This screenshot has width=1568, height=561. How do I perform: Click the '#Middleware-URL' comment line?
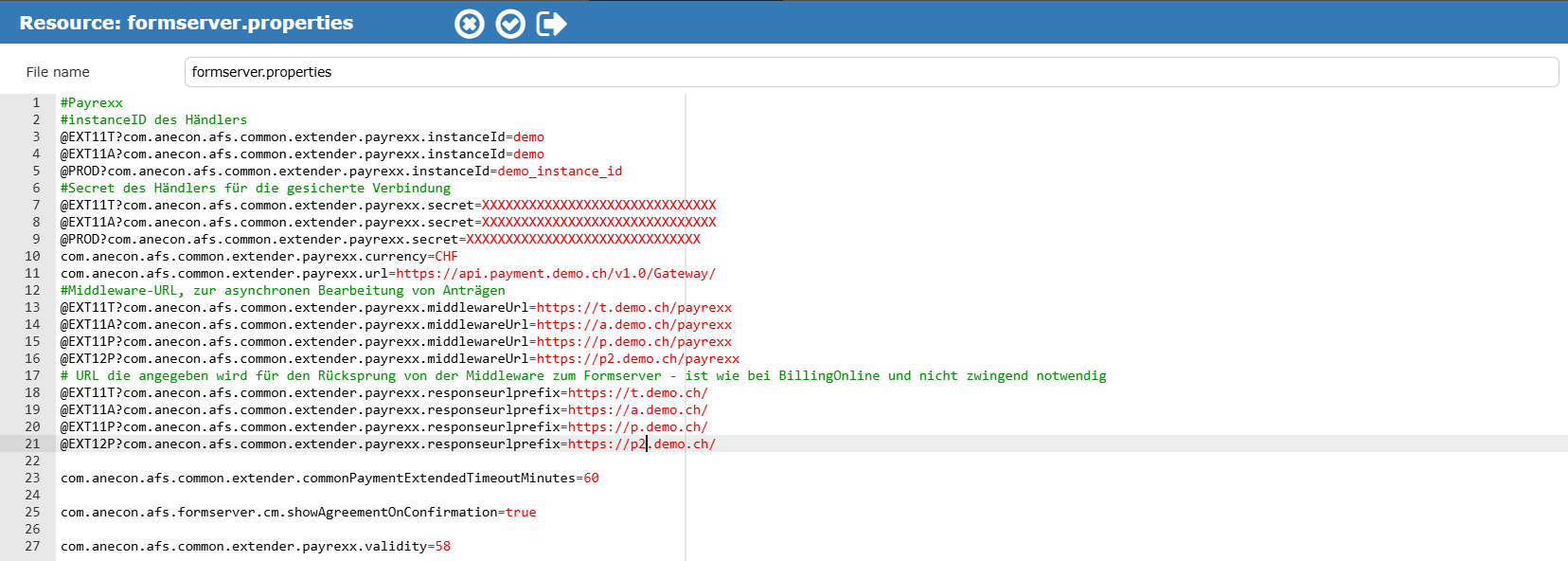coord(283,290)
